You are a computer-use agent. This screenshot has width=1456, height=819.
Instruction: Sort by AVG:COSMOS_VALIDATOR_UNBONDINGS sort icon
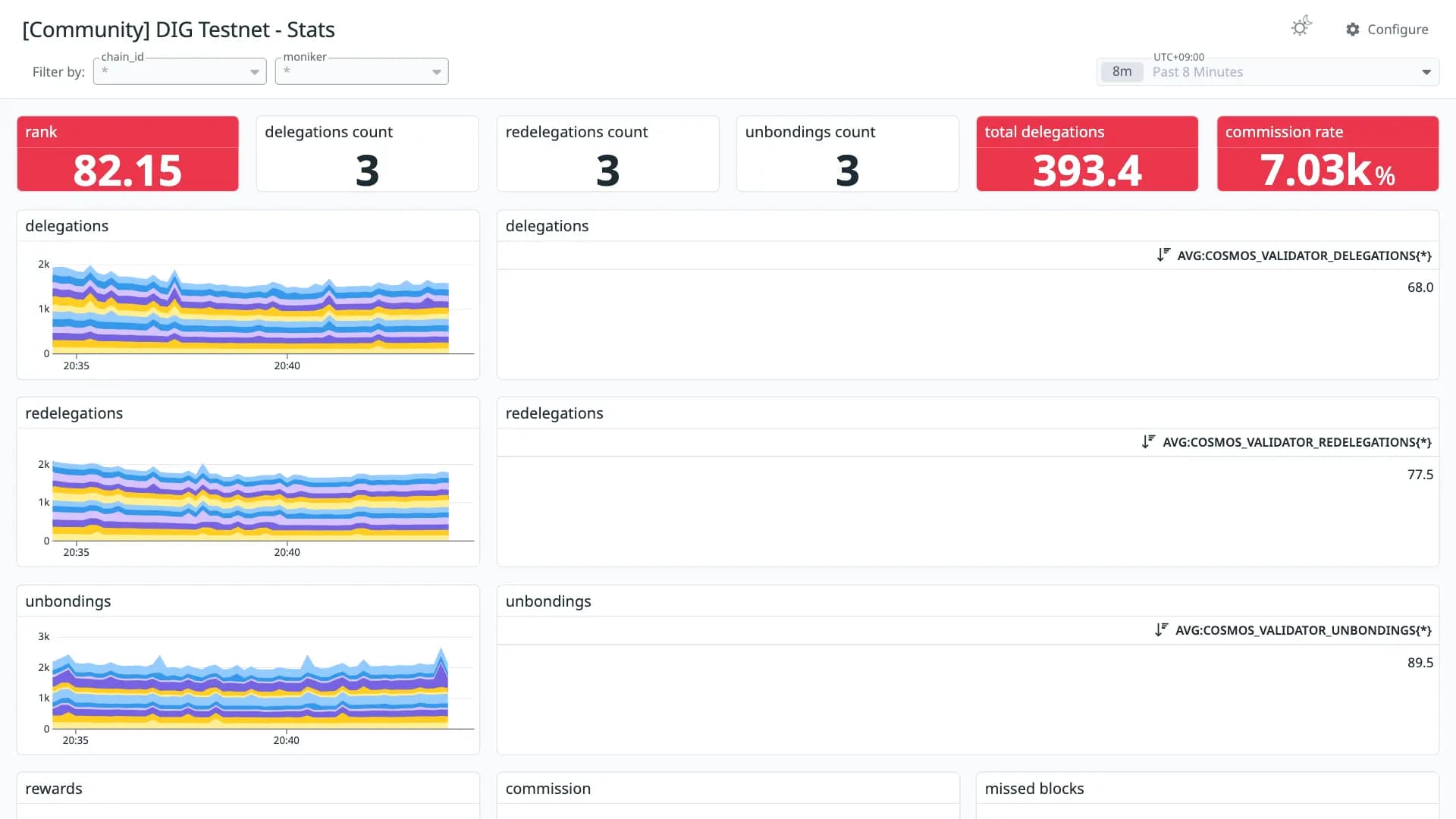tap(1162, 629)
